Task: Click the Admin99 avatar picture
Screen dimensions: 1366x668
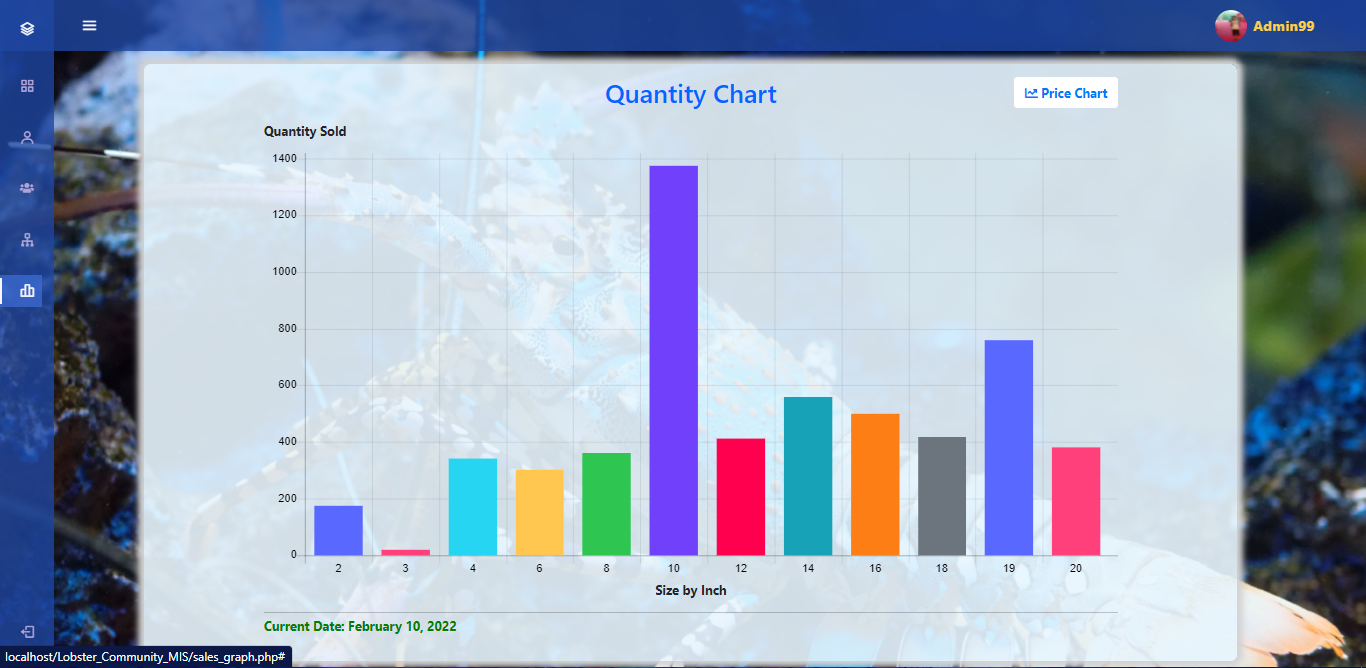Action: pyautogui.click(x=1230, y=26)
